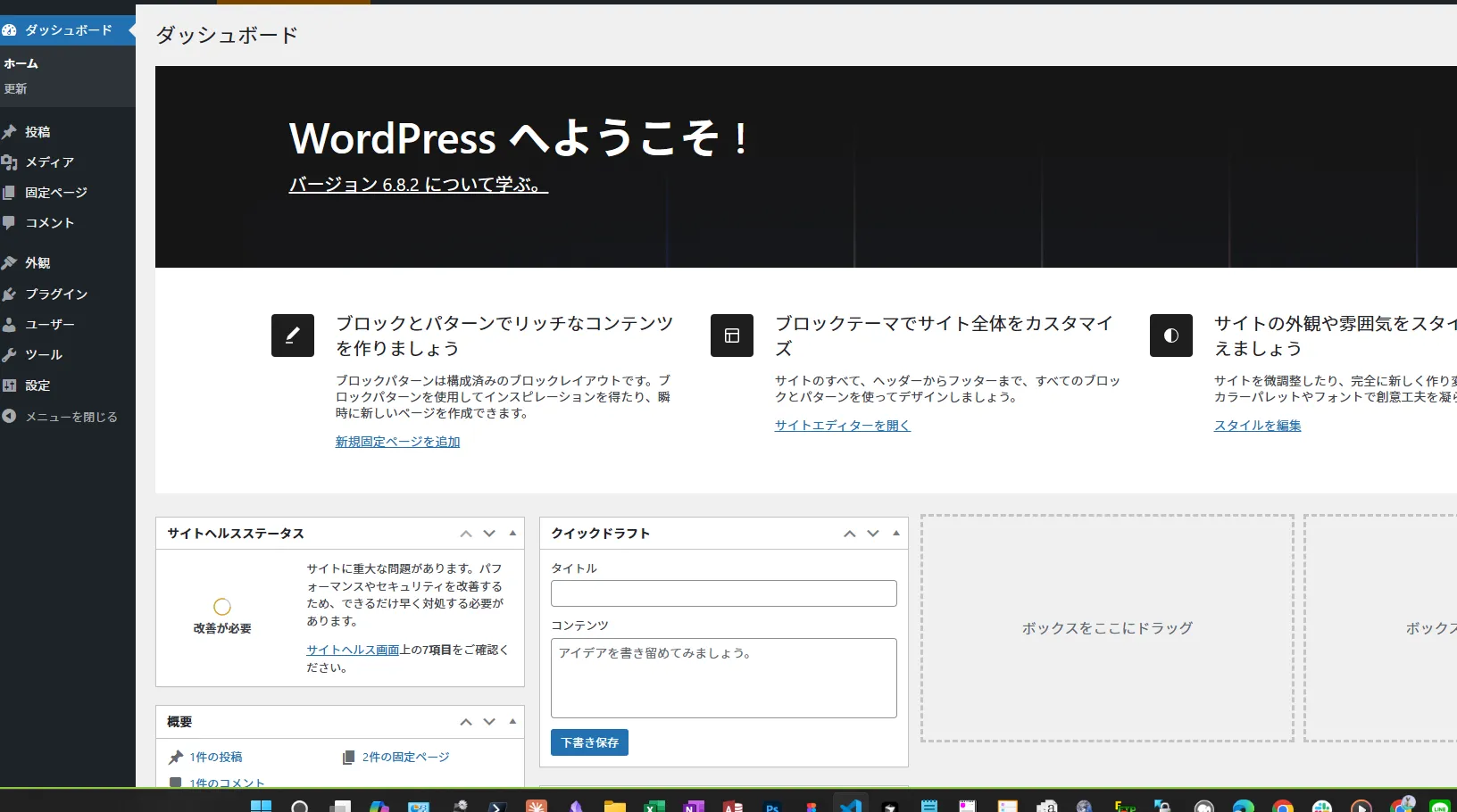The height and width of the screenshot is (812, 1457).
Task: Collapse the サイトヘルスステータス widget
Action: pyautogui.click(x=512, y=533)
